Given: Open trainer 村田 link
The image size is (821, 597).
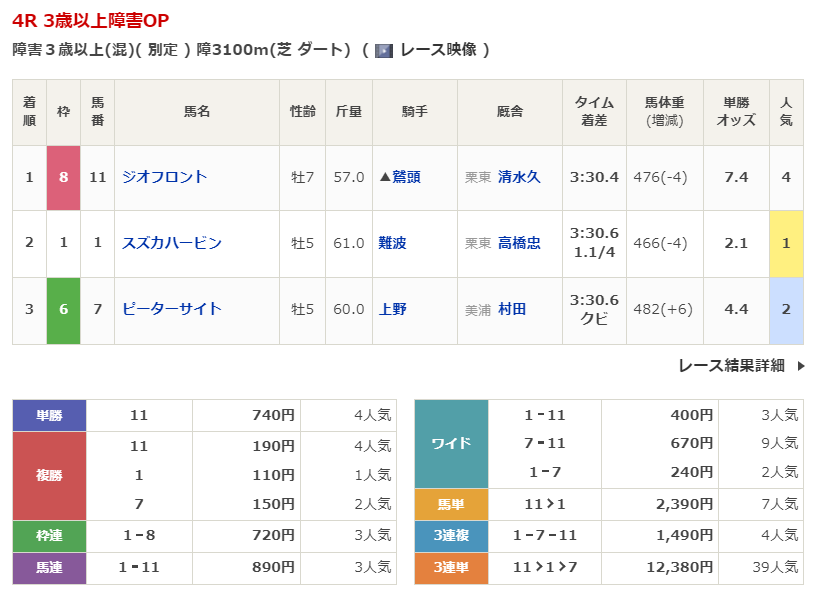Looking at the screenshot, I should pyautogui.click(x=511, y=309).
